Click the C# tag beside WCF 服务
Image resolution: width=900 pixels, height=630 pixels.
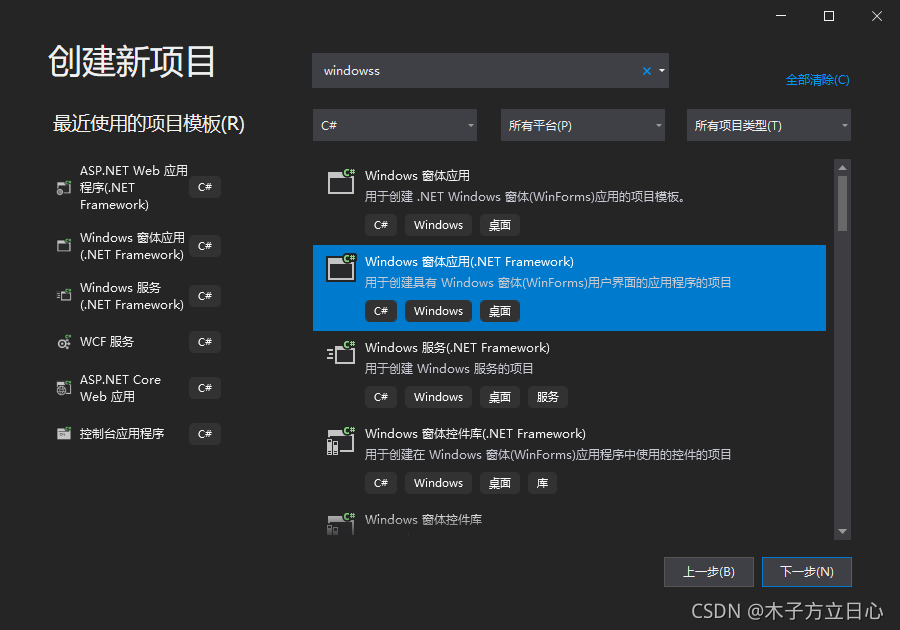pyautogui.click(x=205, y=342)
